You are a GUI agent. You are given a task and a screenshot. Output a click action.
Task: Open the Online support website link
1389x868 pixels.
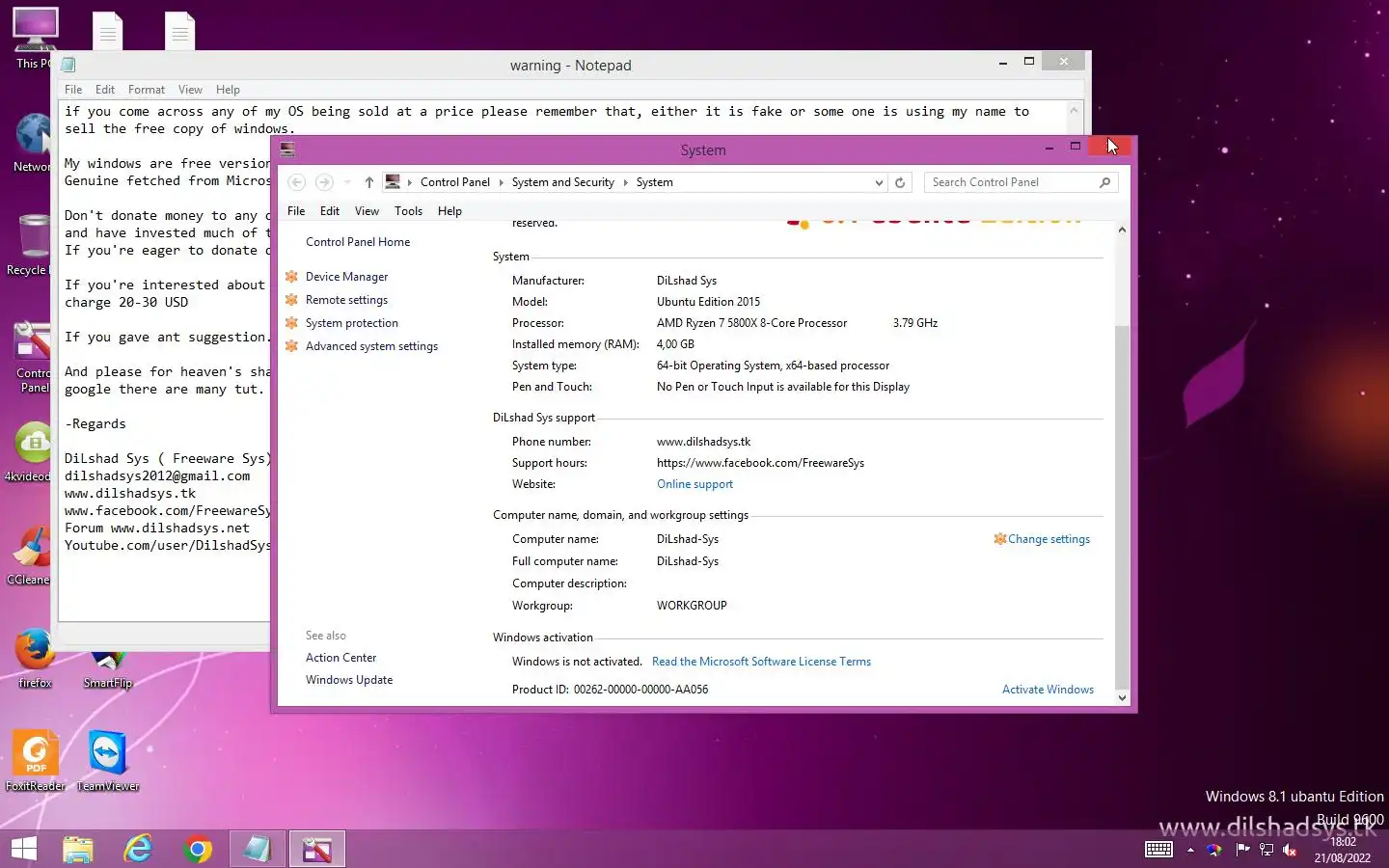694,484
